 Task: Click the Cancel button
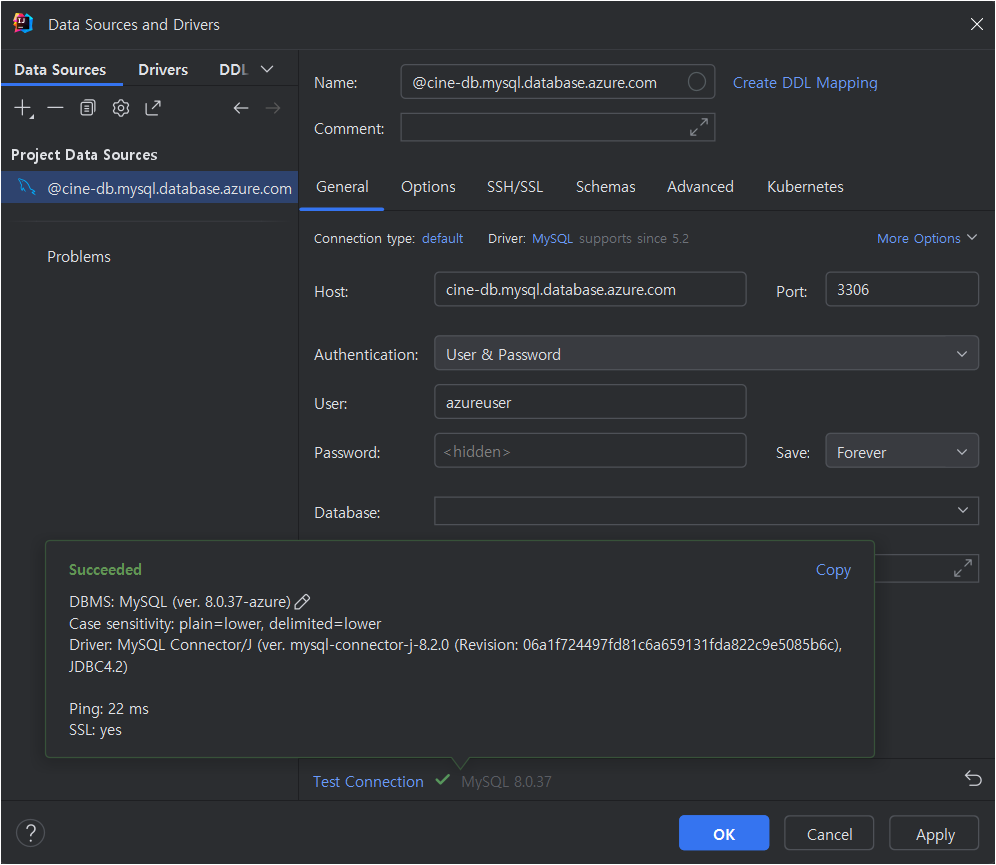point(829,833)
